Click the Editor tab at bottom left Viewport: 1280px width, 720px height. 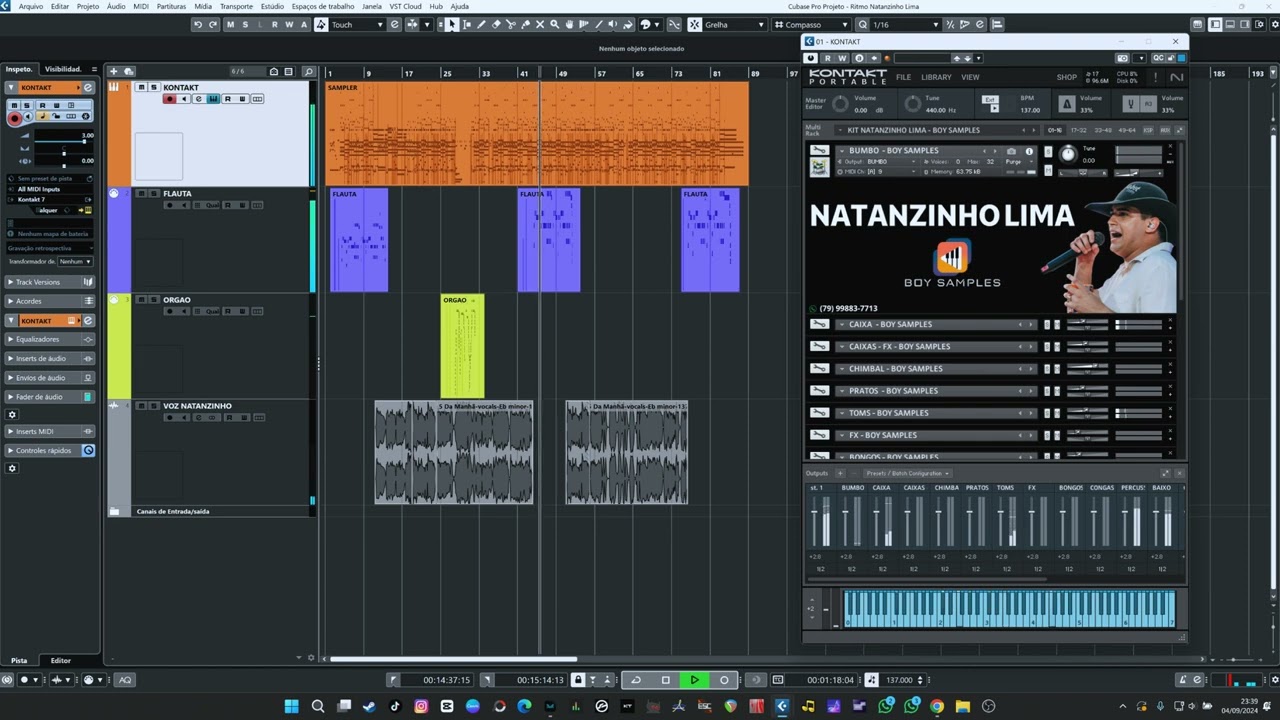61,660
